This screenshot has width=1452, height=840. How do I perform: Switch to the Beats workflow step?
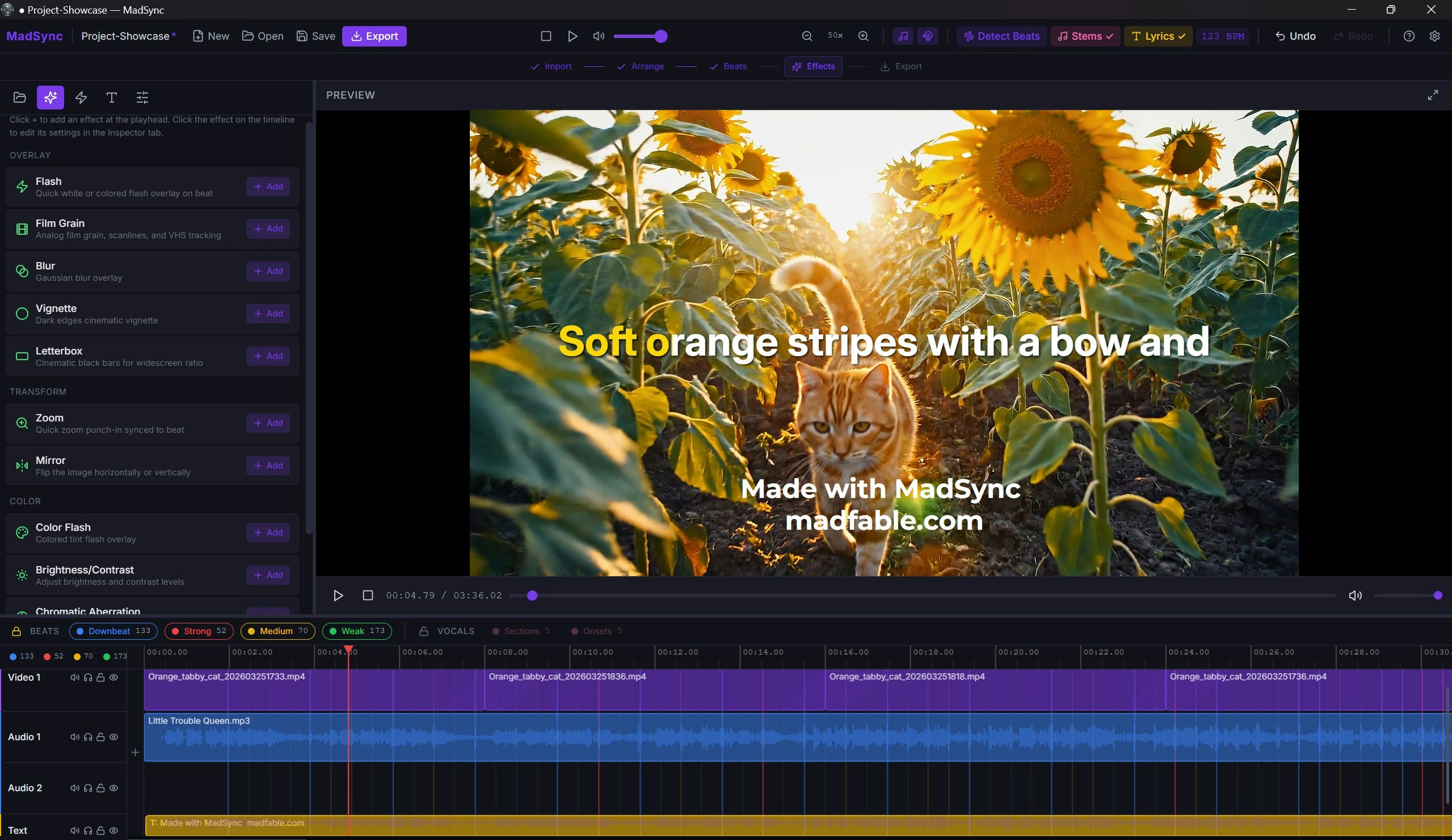click(x=735, y=66)
